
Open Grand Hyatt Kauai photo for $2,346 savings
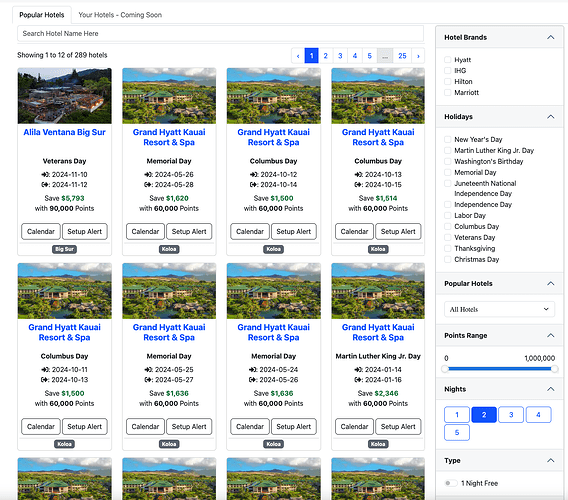coord(378,291)
